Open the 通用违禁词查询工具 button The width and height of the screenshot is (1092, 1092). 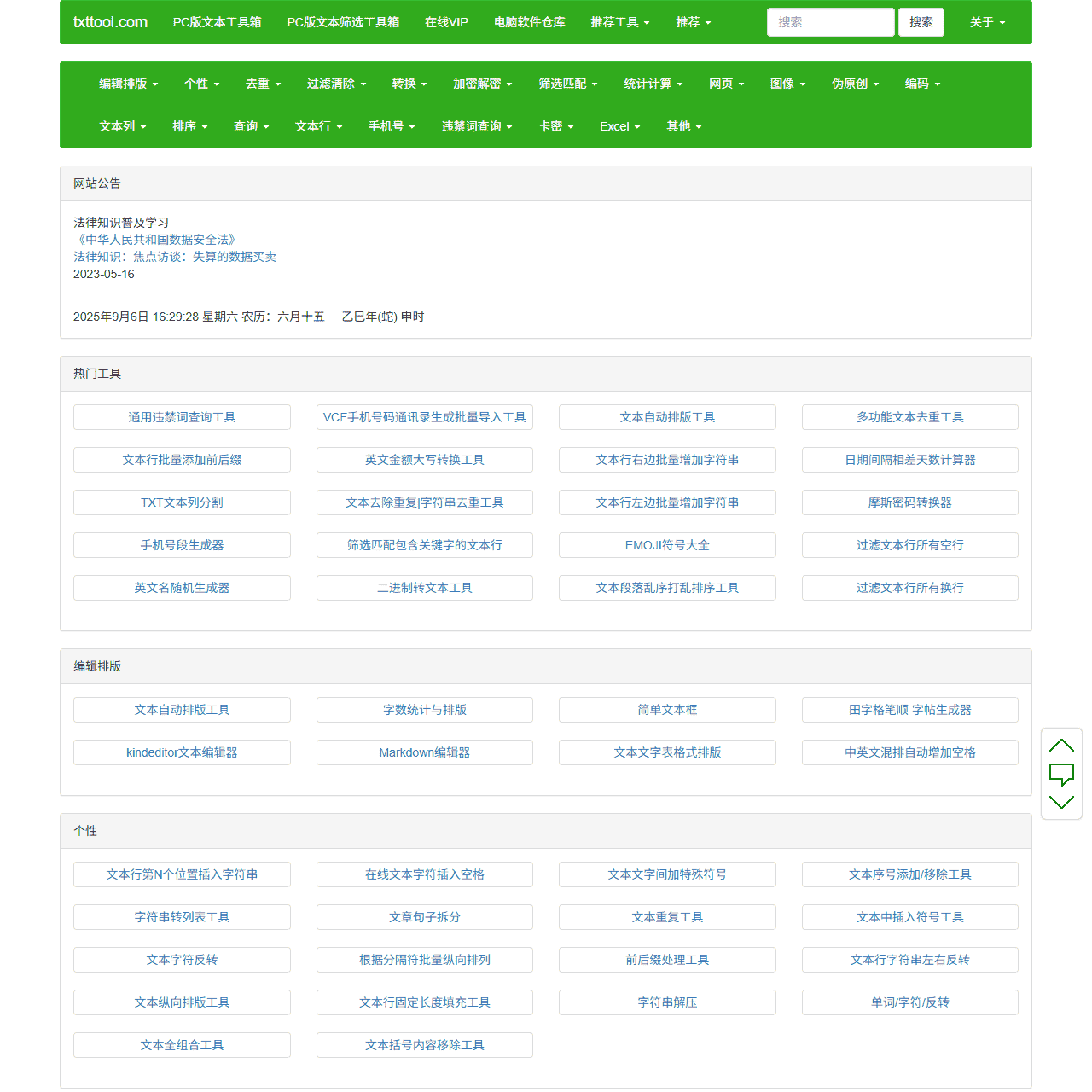coord(182,417)
